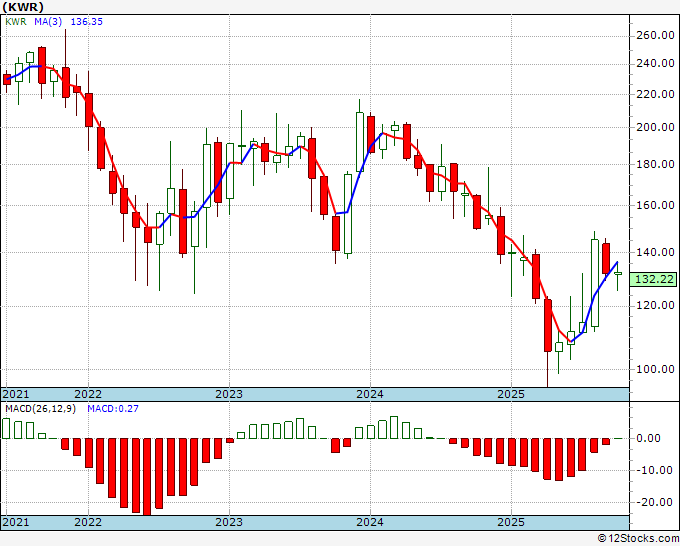Click the 260.00 price axis label
The width and height of the screenshot is (680, 546).
(x=655, y=36)
